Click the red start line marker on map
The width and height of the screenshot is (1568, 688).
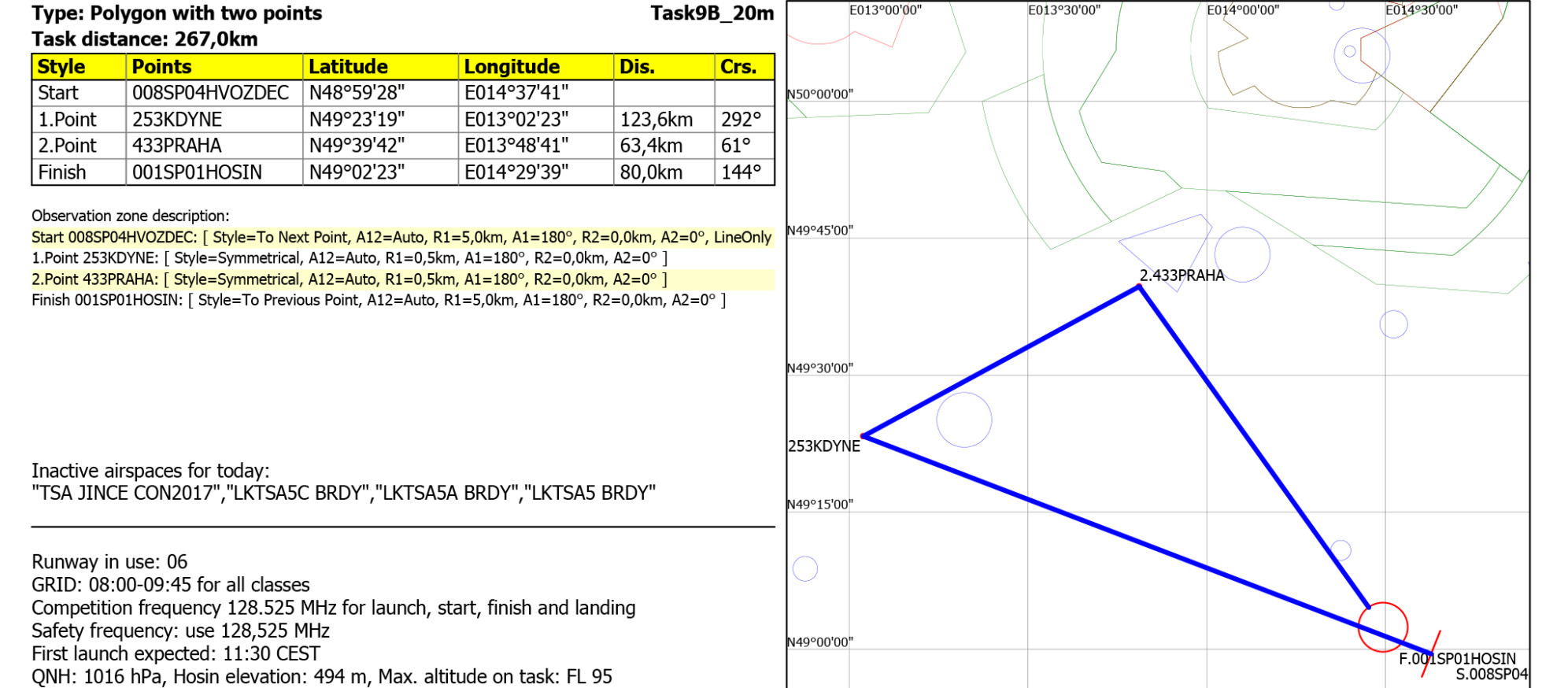pos(1431,653)
